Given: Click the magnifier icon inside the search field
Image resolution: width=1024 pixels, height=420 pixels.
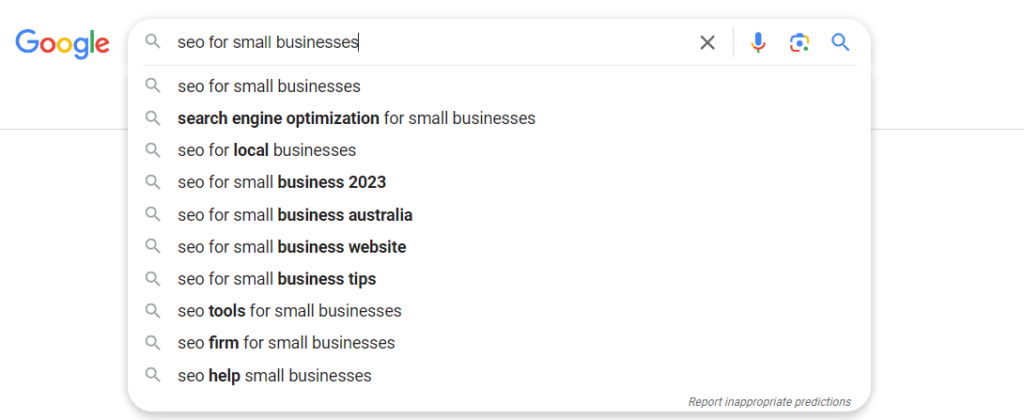Looking at the screenshot, I should pos(153,42).
